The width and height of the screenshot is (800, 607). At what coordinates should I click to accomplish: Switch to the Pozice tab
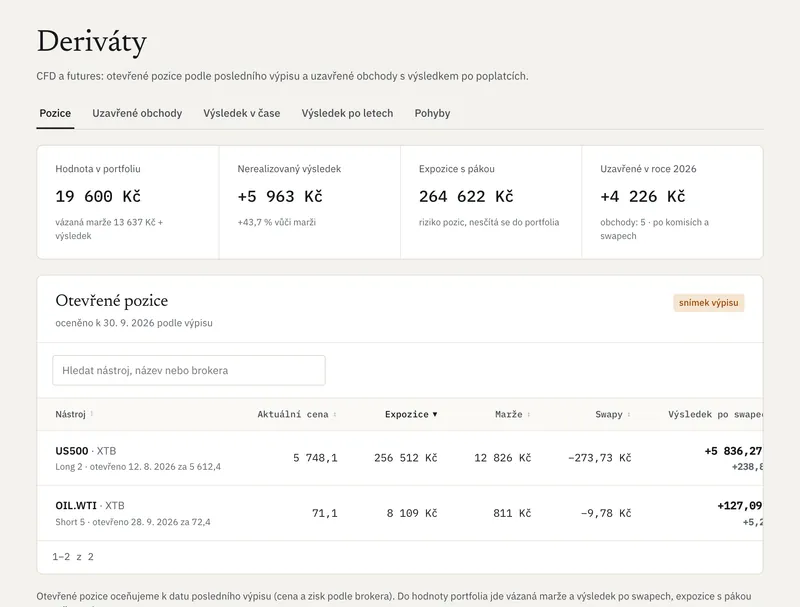[x=55, y=113]
